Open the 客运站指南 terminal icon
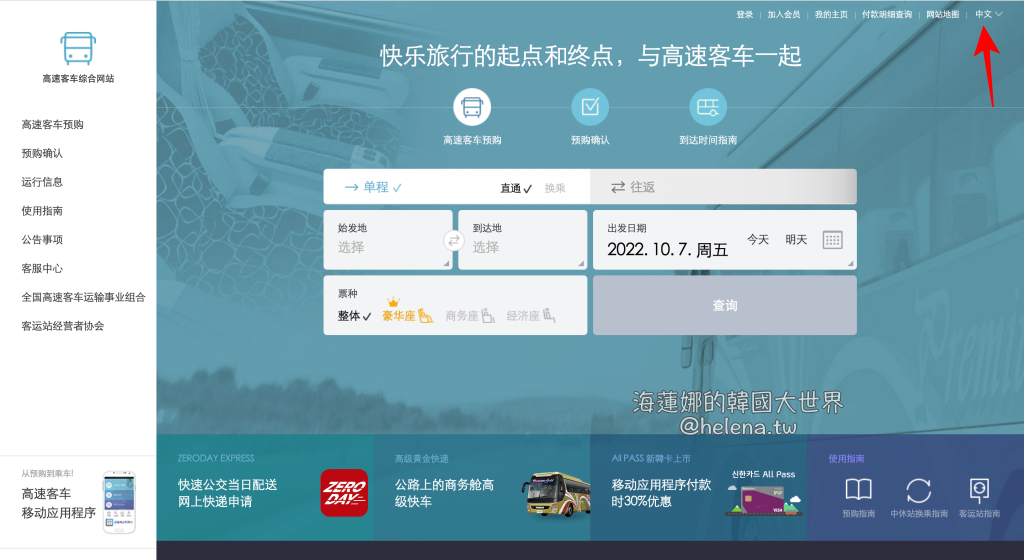Viewport: 1024px width, 560px height. (979, 490)
